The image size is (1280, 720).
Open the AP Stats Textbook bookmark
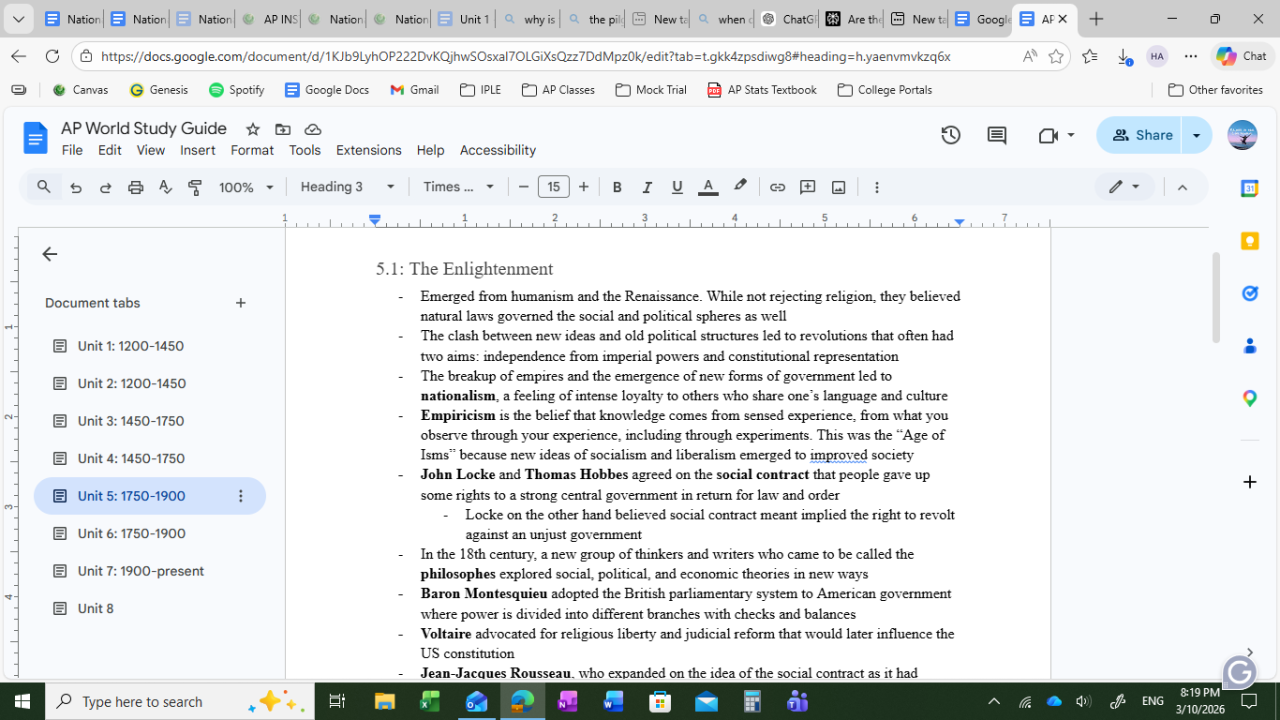pos(762,90)
